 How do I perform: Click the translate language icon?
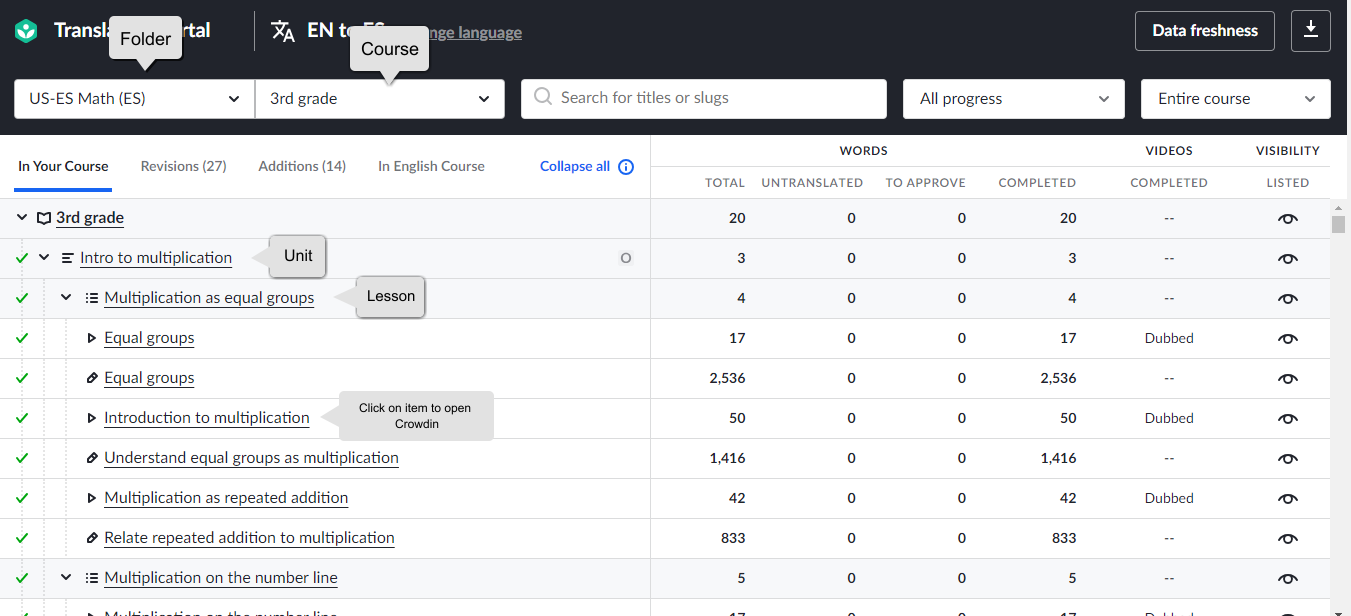point(283,31)
